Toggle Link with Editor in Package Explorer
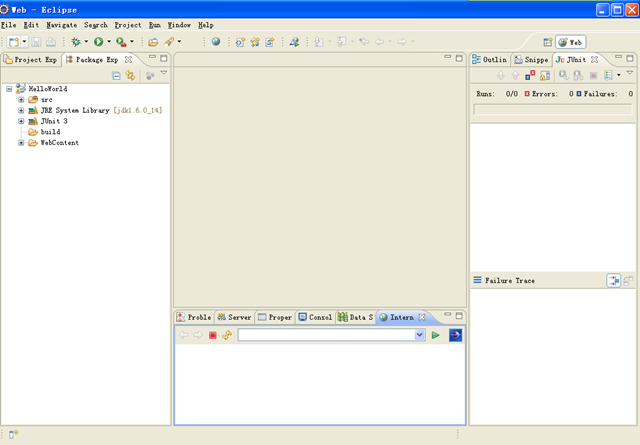This screenshot has width=640, height=445. click(130, 76)
